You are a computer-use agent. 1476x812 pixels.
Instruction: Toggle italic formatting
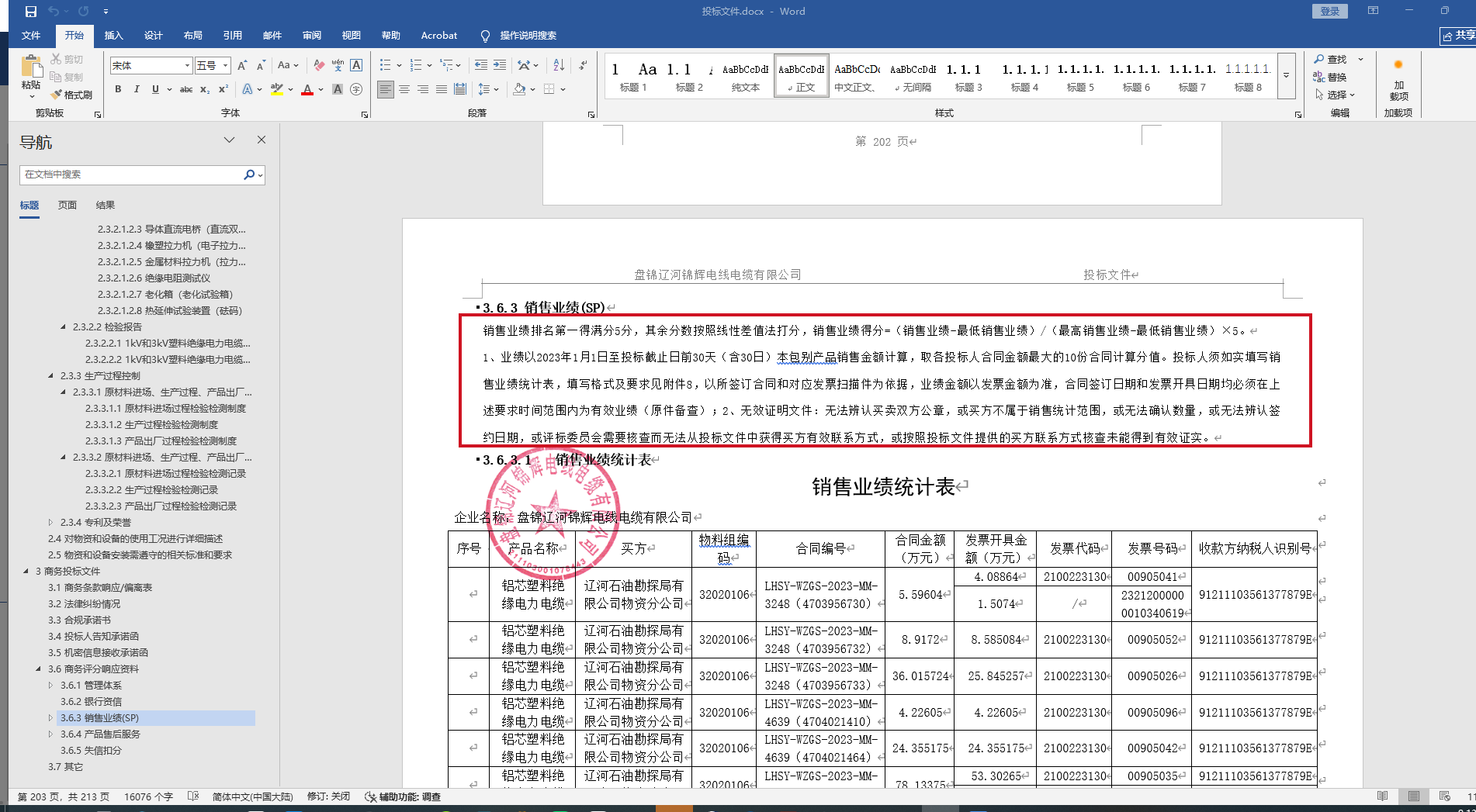[137, 90]
